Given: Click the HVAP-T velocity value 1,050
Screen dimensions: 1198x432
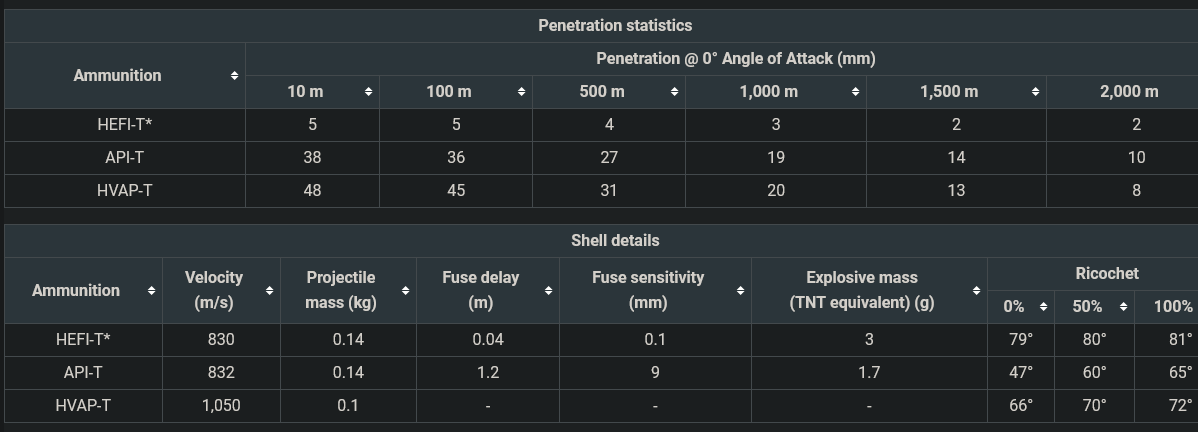Looking at the screenshot, I should tap(221, 405).
